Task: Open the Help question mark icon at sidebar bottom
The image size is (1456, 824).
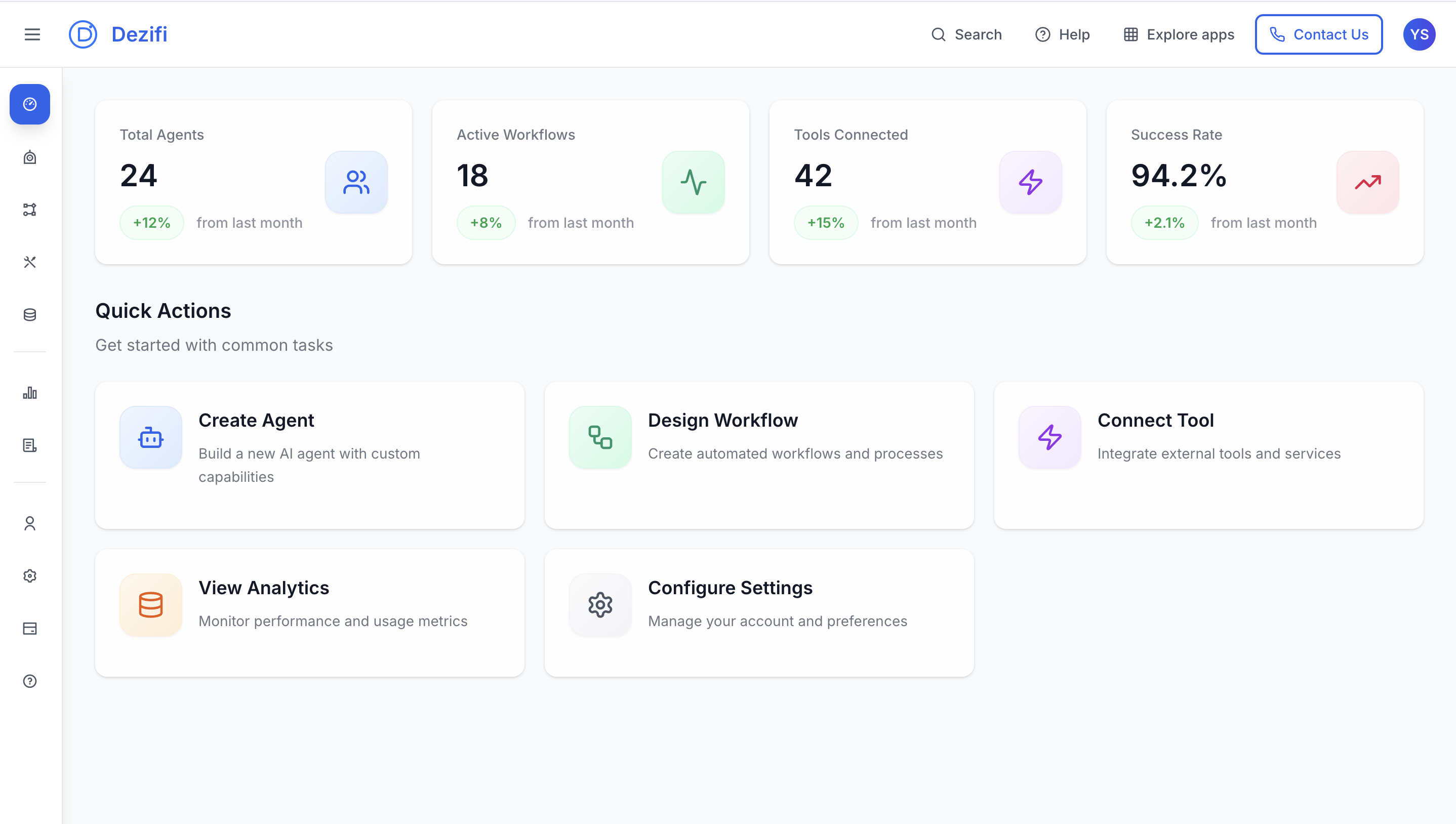Action: (29, 681)
